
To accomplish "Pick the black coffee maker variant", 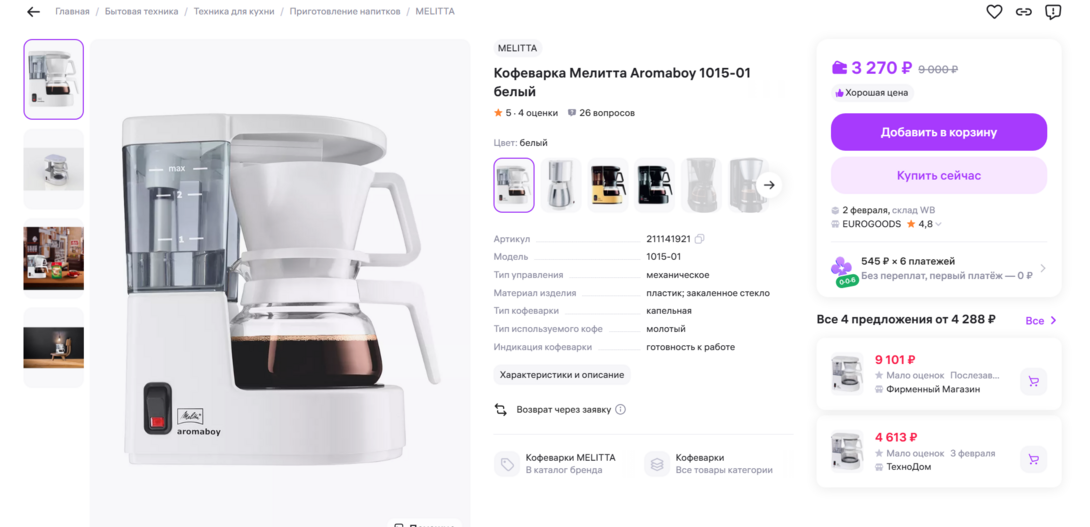I will coord(655,185).
